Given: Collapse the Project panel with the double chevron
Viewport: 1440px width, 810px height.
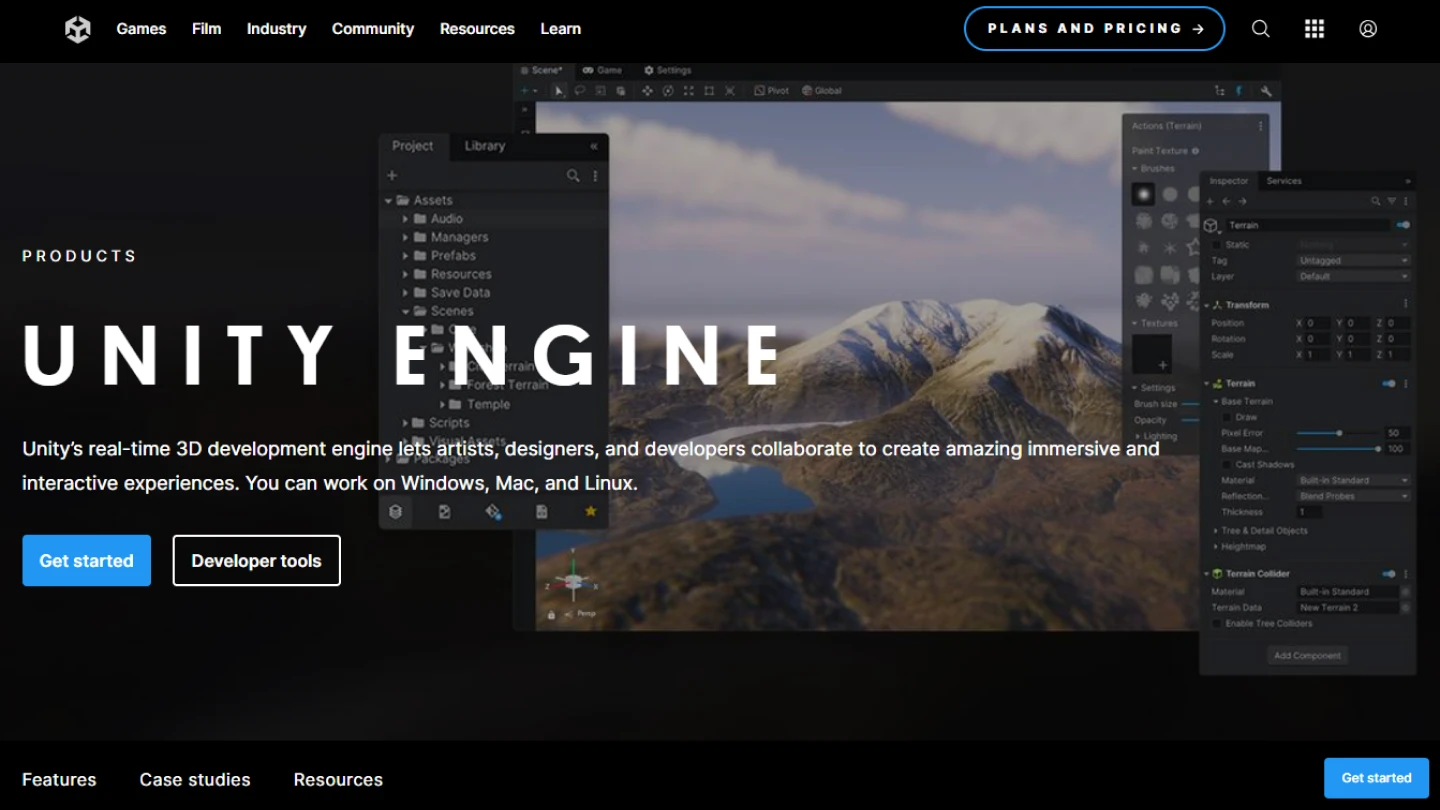Looking at the screenshot, I should (x=594, y=146).
